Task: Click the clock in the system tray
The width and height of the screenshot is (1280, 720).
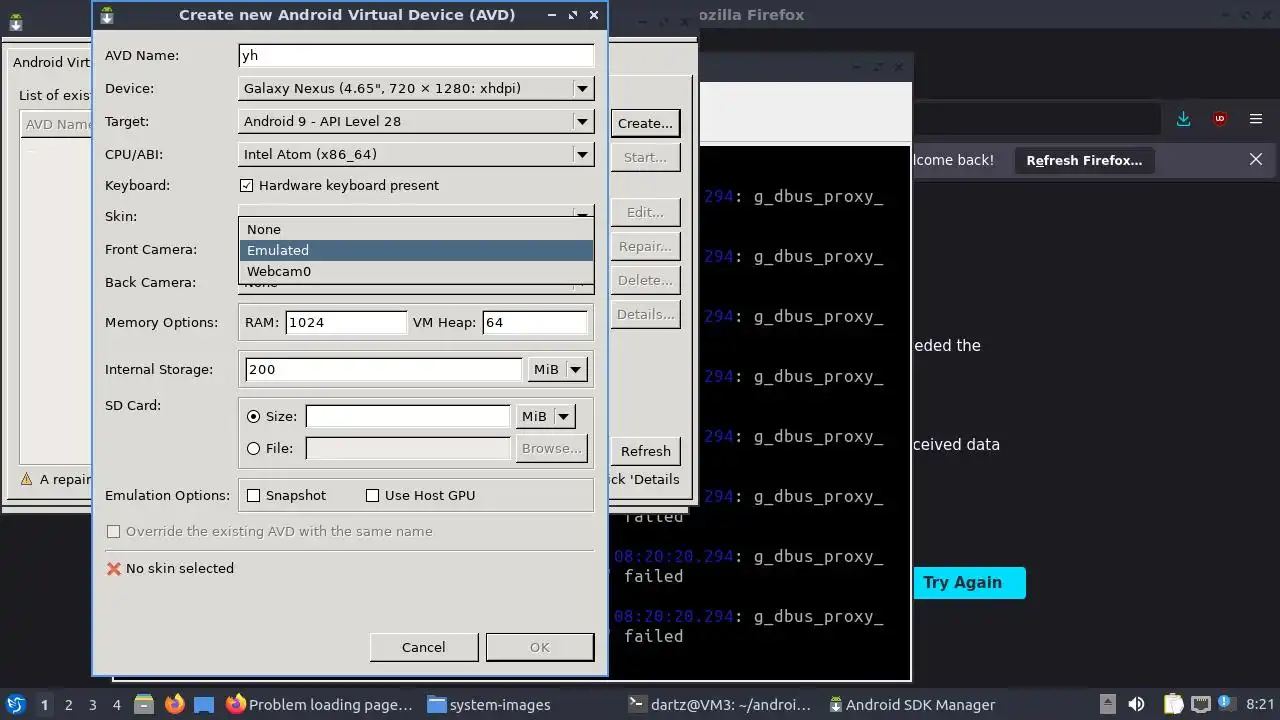Action: click(1260, 705)
